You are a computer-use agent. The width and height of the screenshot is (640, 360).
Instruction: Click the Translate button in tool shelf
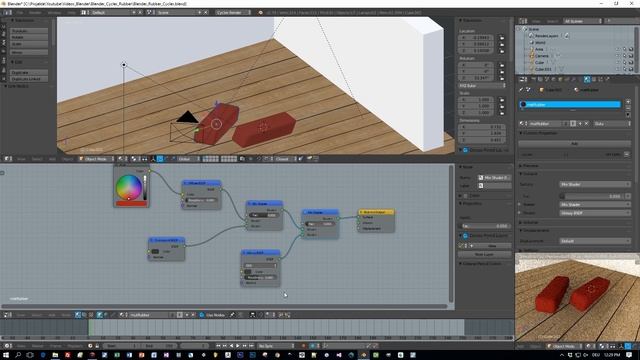[x=29, y=31]
